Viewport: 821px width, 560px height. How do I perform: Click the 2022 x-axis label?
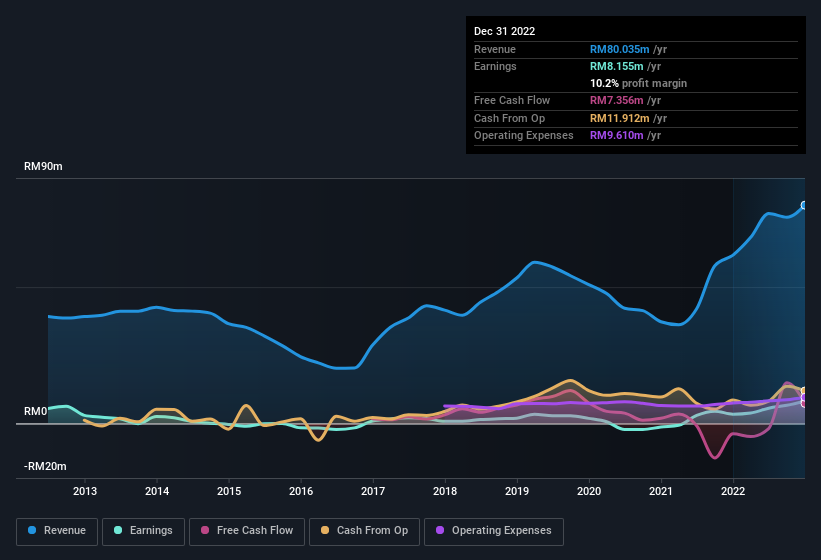click(x=733, y=491)
